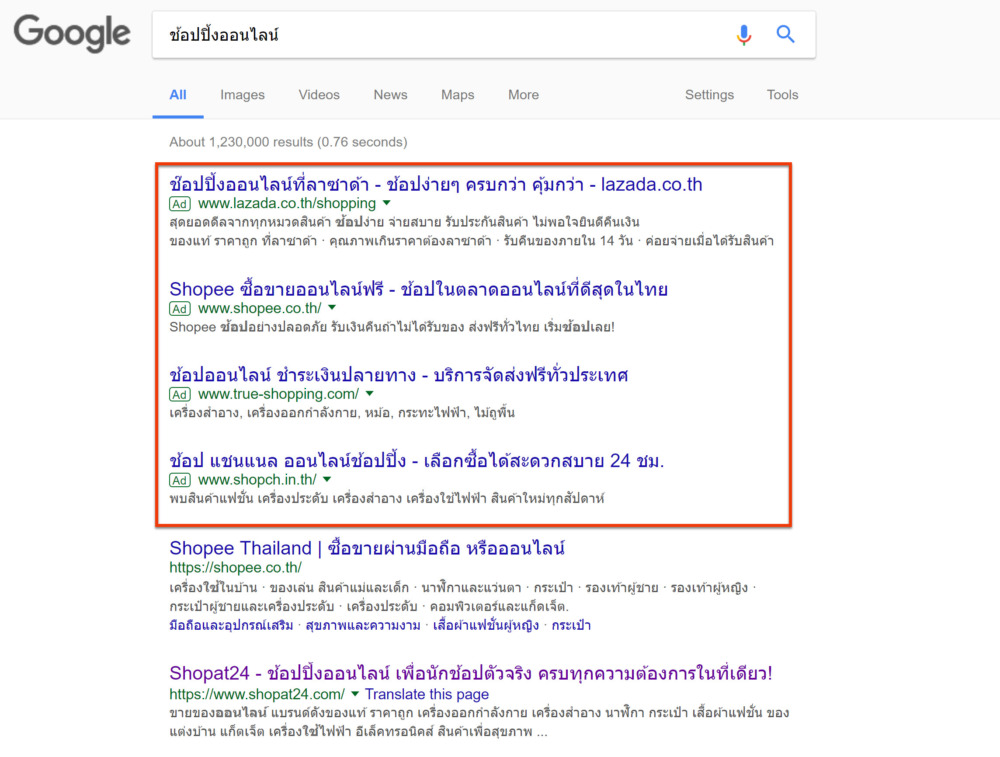
Task: Expand the dropdown arrow after lazada.co.th/shopping
Action: 386,203
